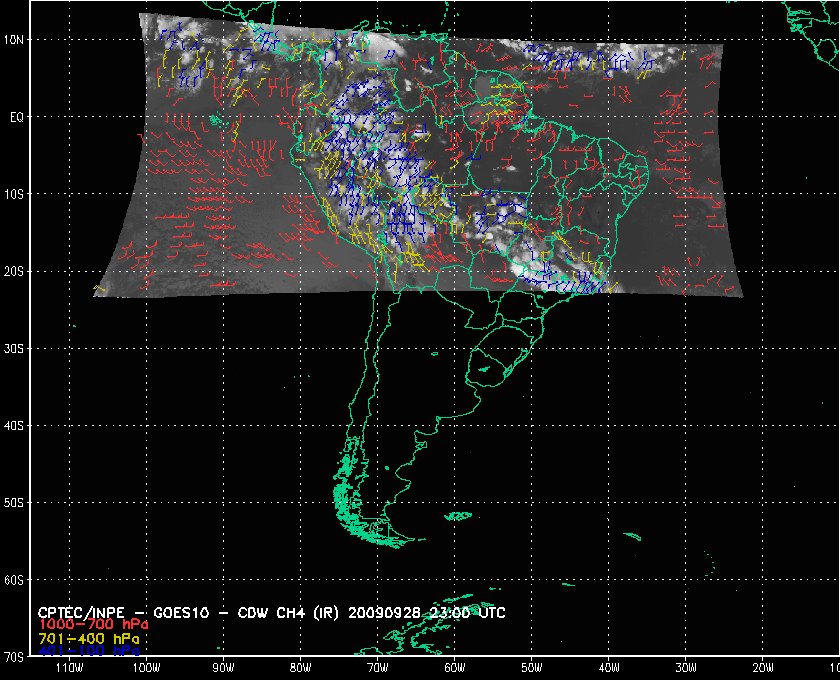Select the 50W longitude label
840x680 pixels.
point(532,668)
